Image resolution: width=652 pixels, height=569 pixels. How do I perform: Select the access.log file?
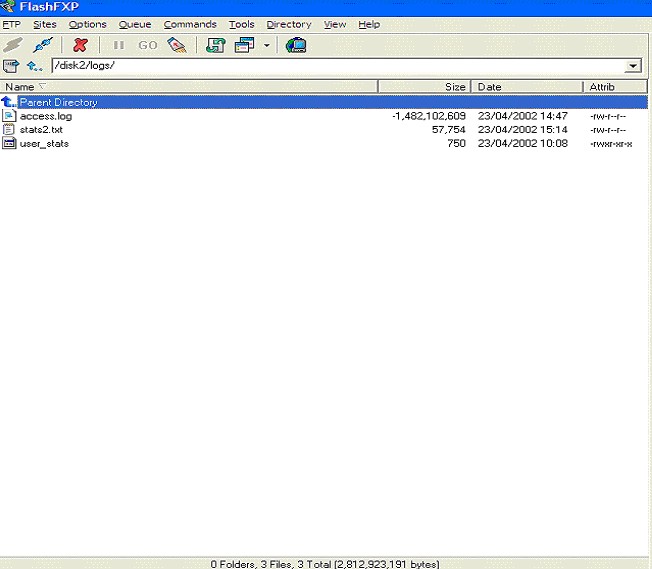45,116
